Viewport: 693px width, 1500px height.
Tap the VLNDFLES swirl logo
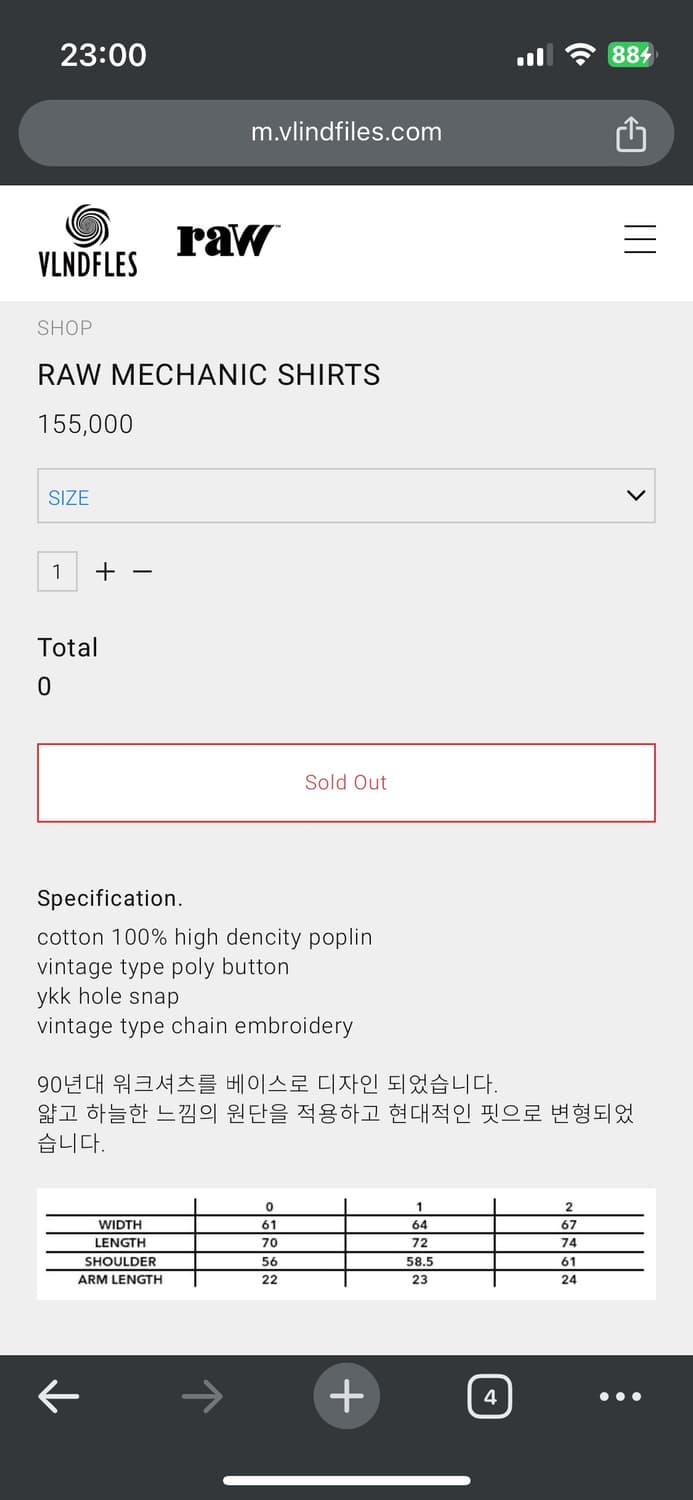tap(88, 240)
